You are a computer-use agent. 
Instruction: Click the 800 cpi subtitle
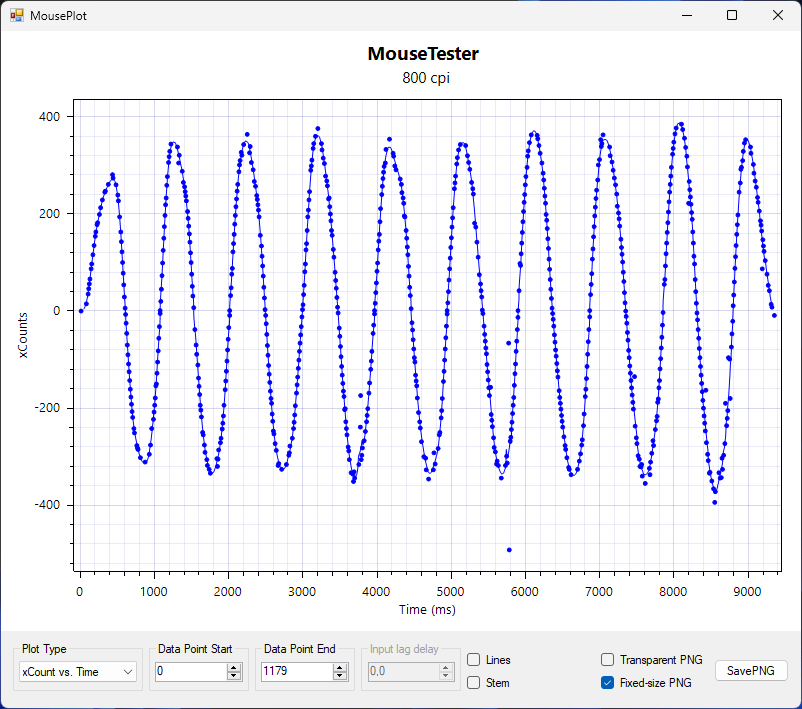[x=426, y=78]
